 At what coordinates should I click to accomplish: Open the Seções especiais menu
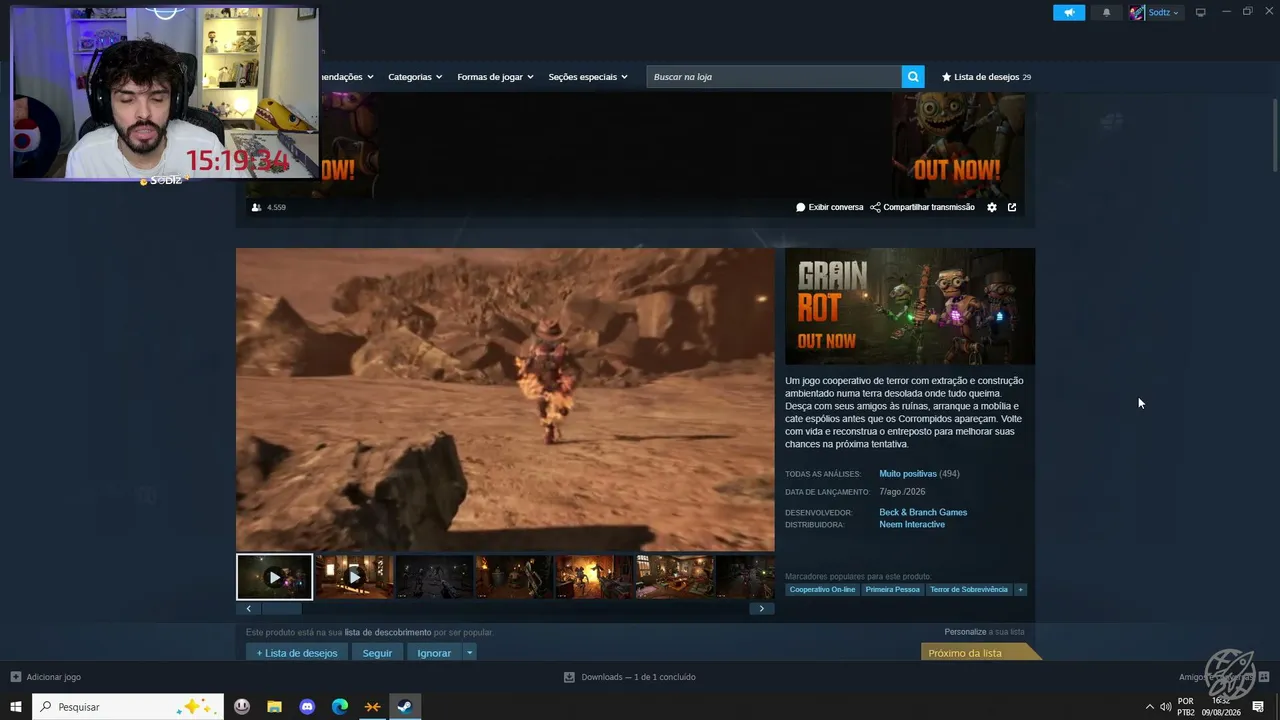click(588, 77)
